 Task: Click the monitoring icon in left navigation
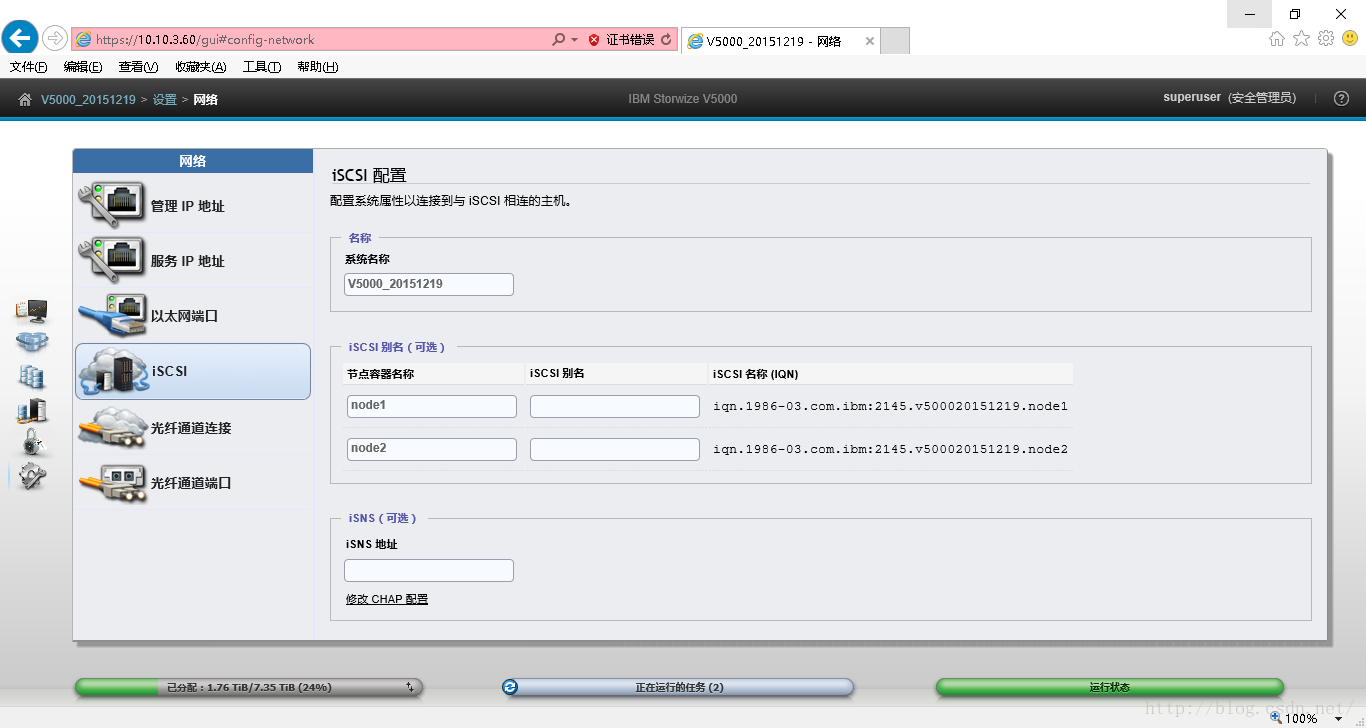point(31,311)
